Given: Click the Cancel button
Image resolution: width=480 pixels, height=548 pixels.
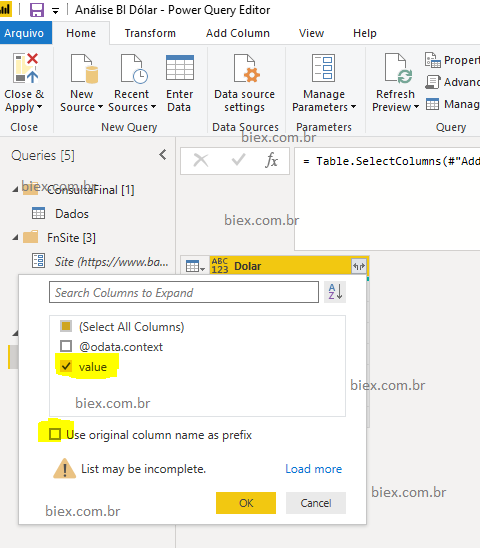Looking at the screenshot, I should pos(316,503).
